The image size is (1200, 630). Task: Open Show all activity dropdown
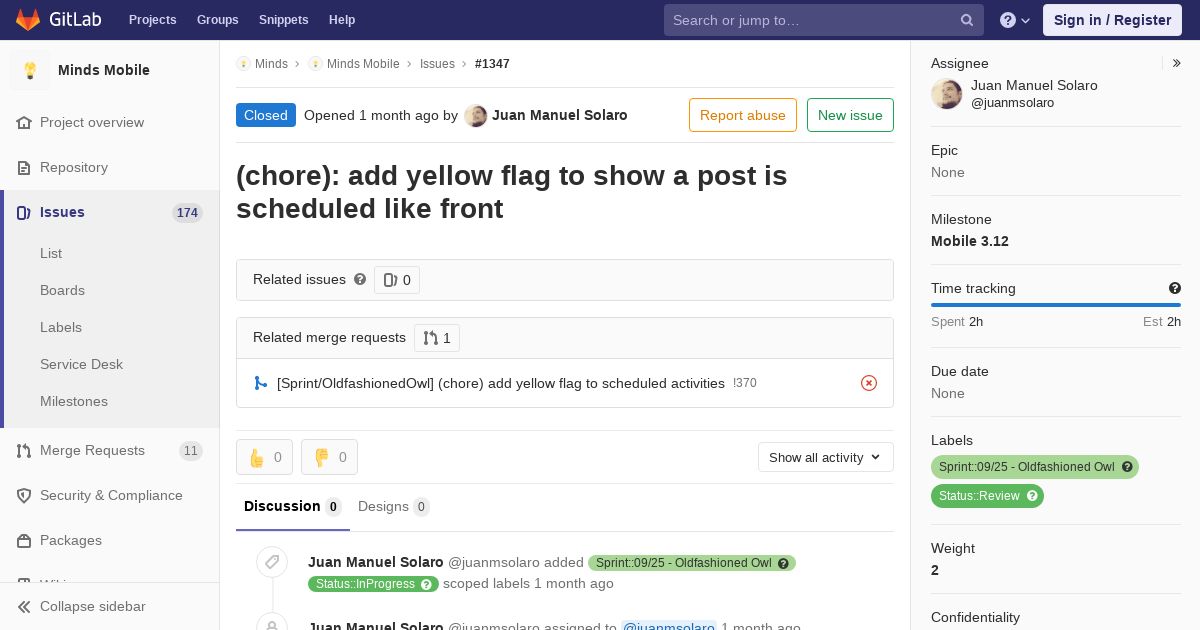point(826,457)
